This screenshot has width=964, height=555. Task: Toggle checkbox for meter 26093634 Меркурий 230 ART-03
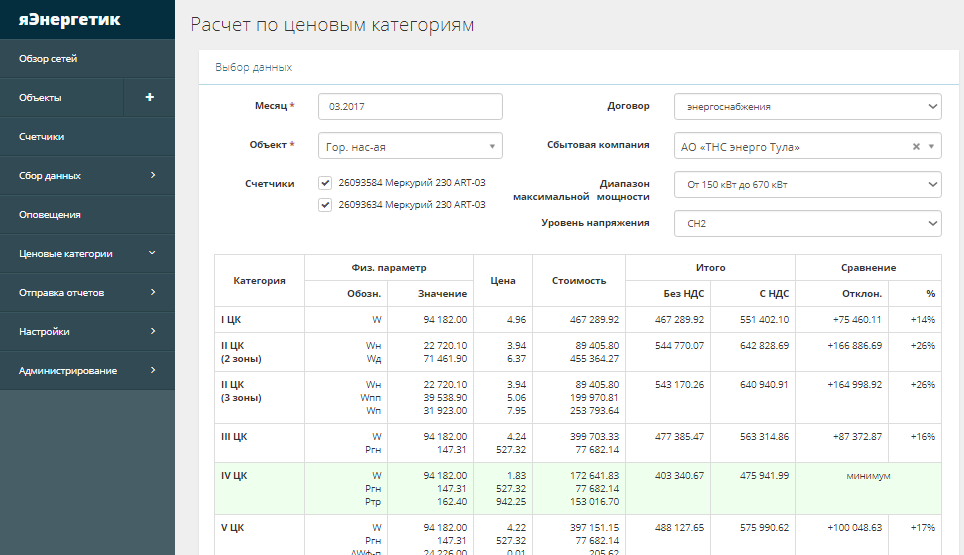(325, 205)
